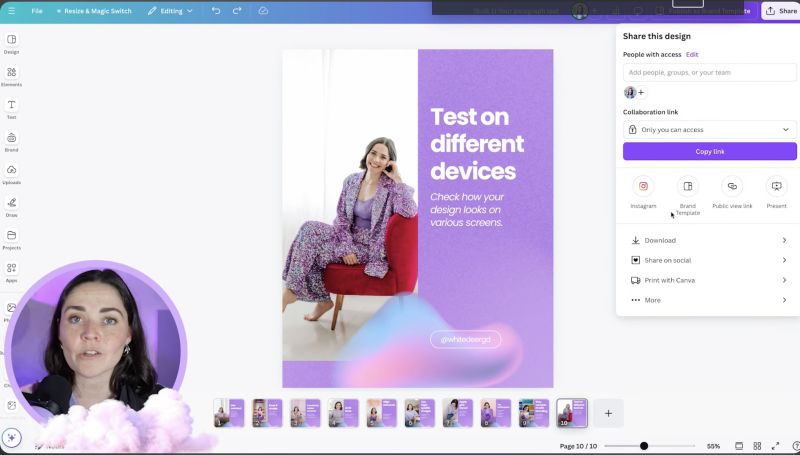Open Resize & Magic Switch
This screenshot has height=455, width=800.
94,11
